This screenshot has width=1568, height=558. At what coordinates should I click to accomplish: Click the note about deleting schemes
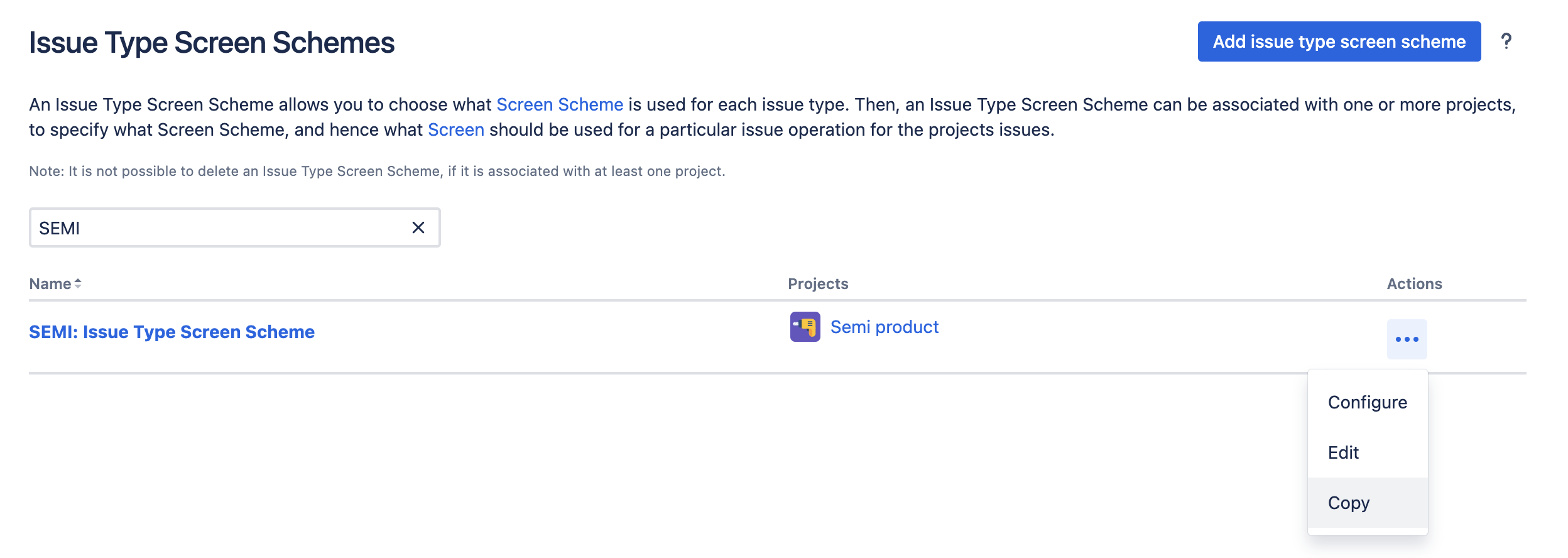coord(377,171)
